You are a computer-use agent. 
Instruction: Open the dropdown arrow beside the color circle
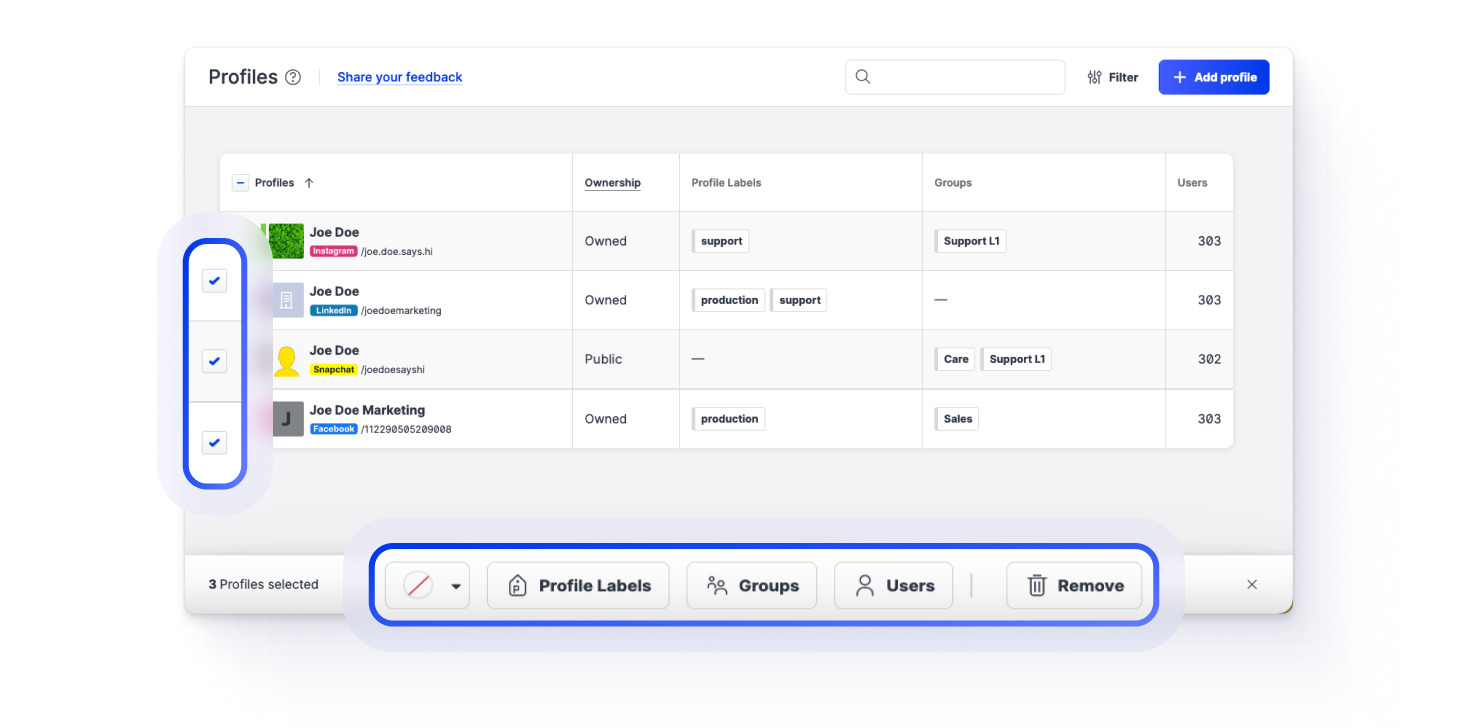[456, 586]
